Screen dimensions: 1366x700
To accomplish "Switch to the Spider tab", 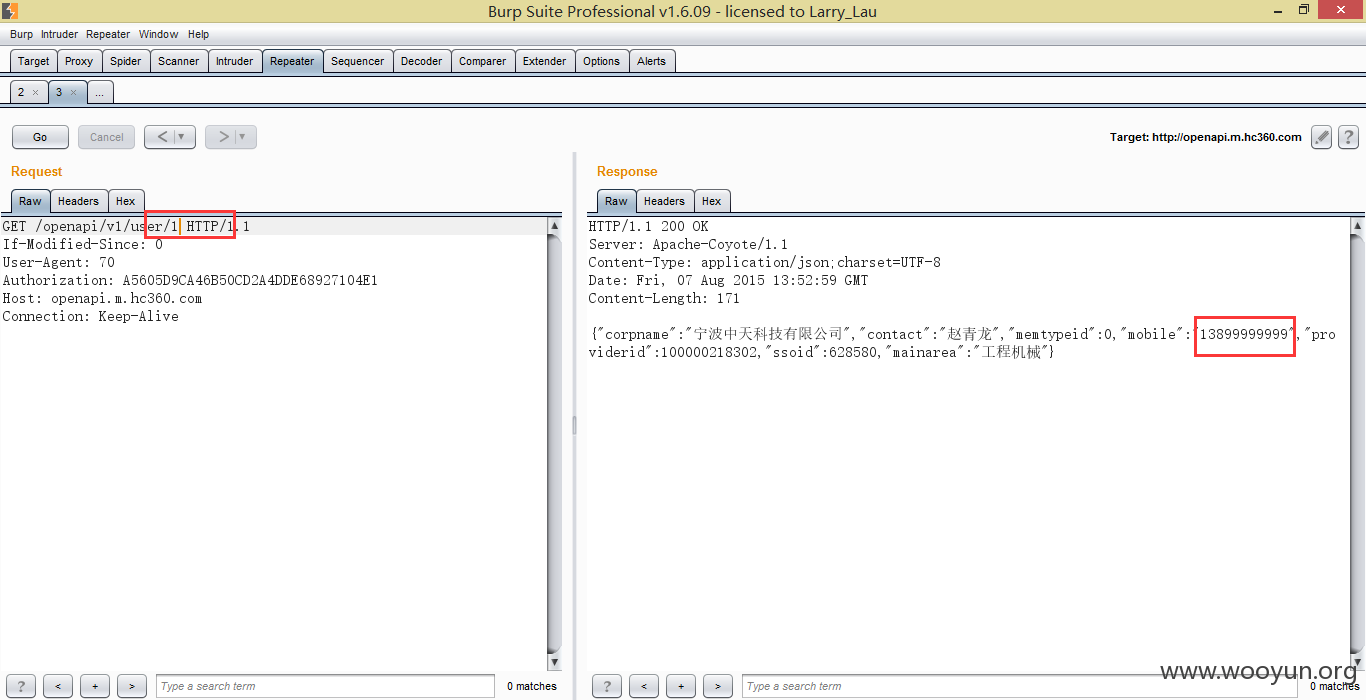I will pos(125,61).
